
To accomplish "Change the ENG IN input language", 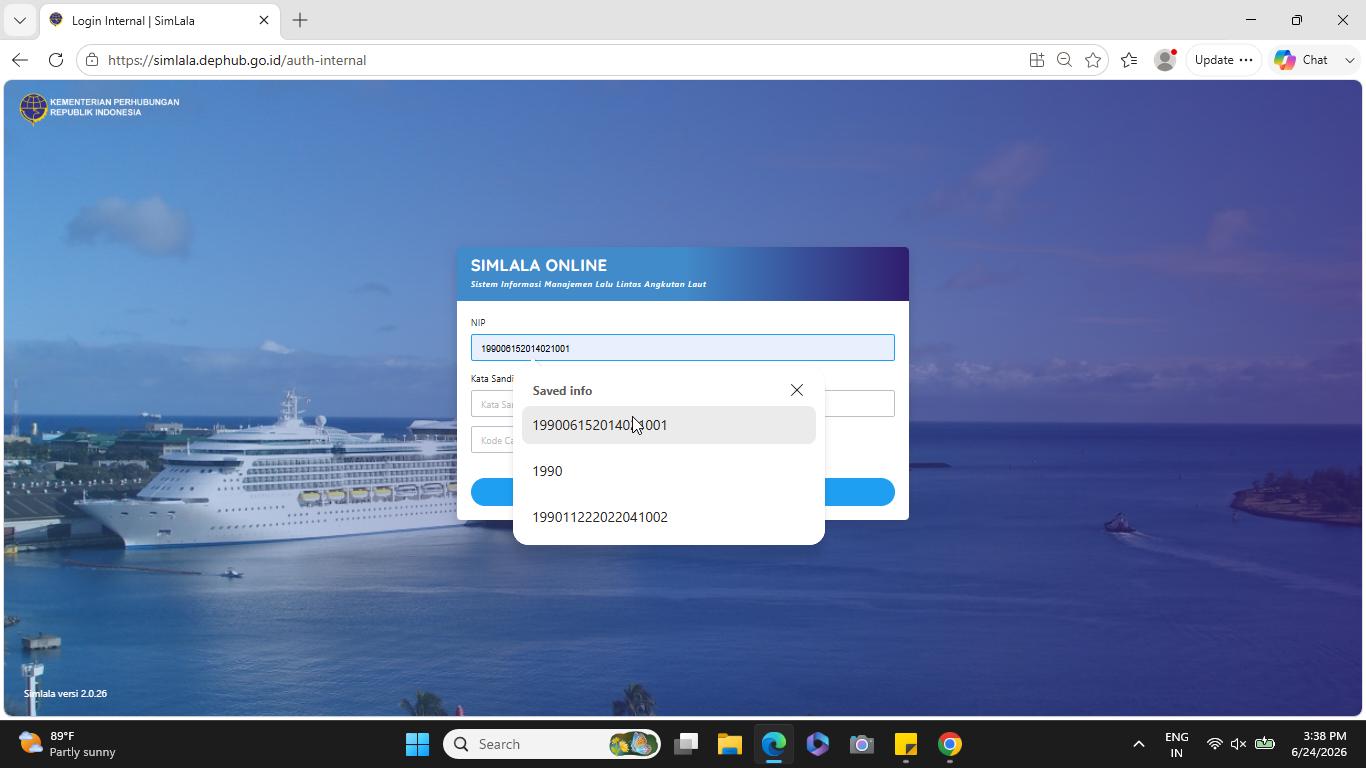I will [x=1177, y=744].
